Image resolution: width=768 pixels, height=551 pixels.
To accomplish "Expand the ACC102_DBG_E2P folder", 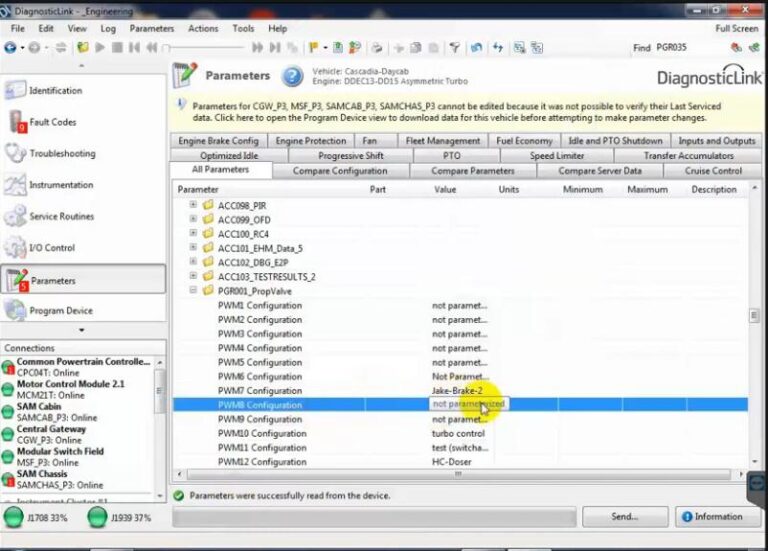I will tap(193, 262).
